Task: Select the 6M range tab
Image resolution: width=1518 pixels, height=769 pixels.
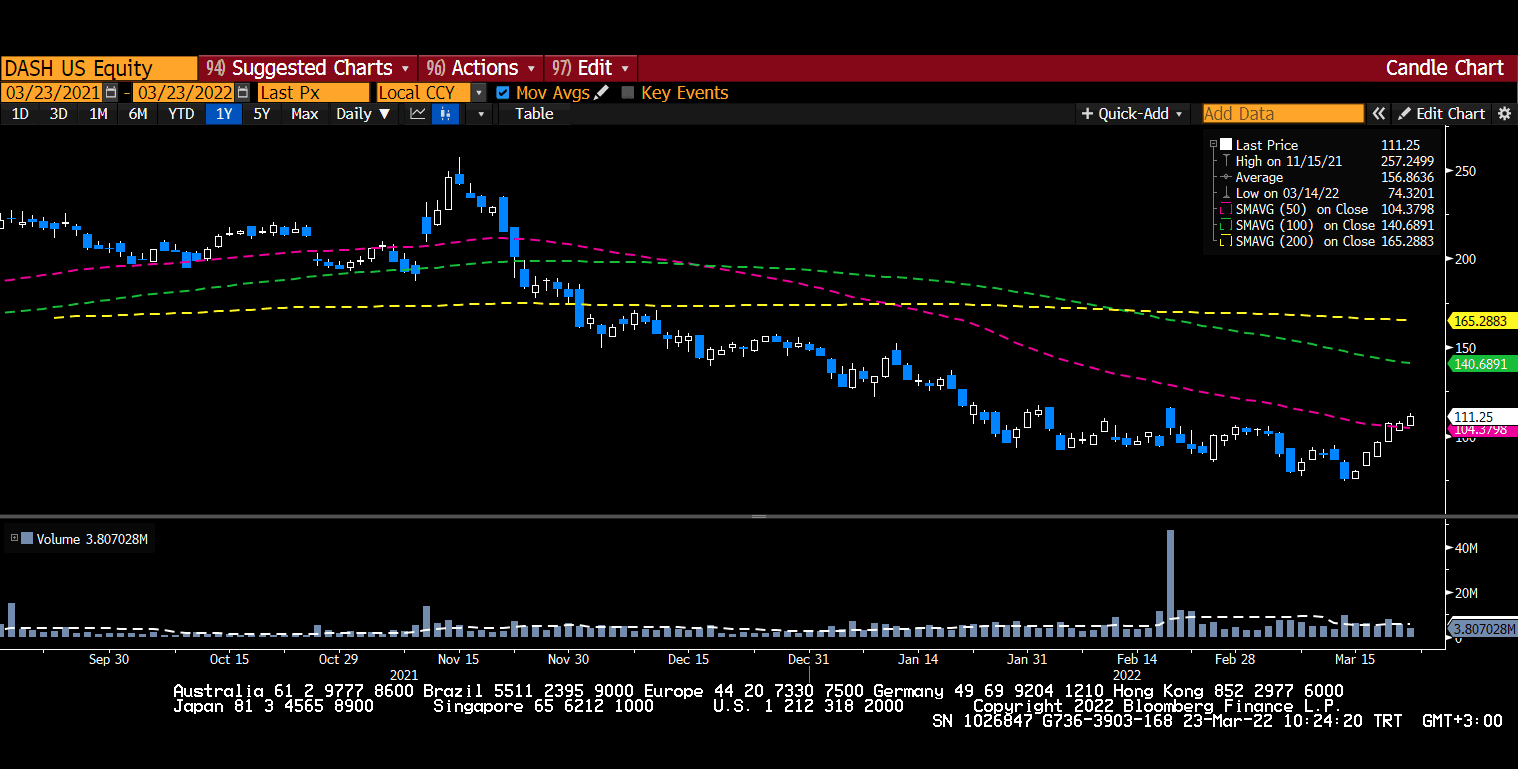Action: click(138, 114)
